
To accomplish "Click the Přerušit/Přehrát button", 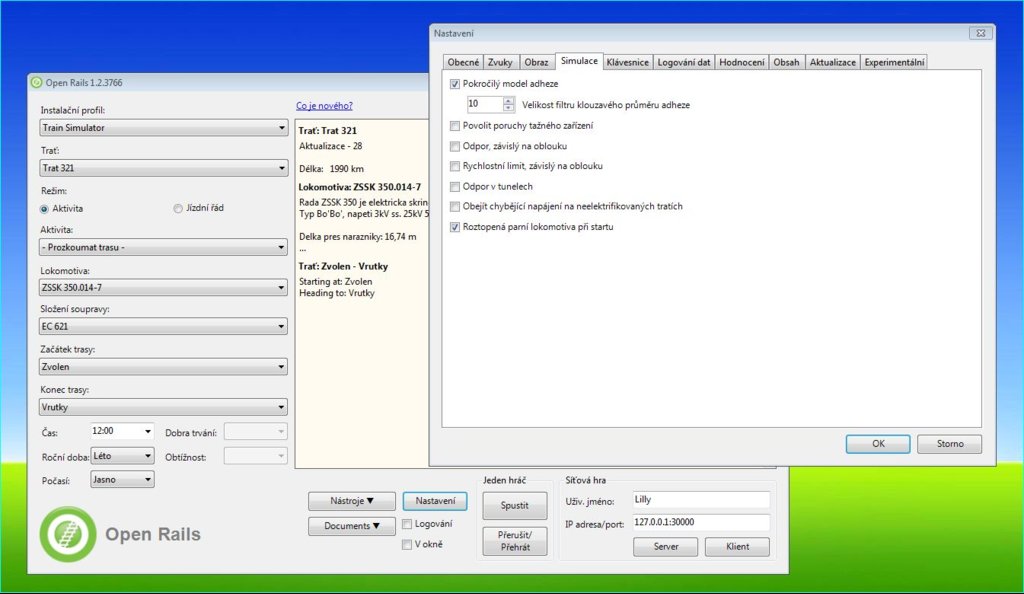I will pyautogui.click(x=515, y=541).
